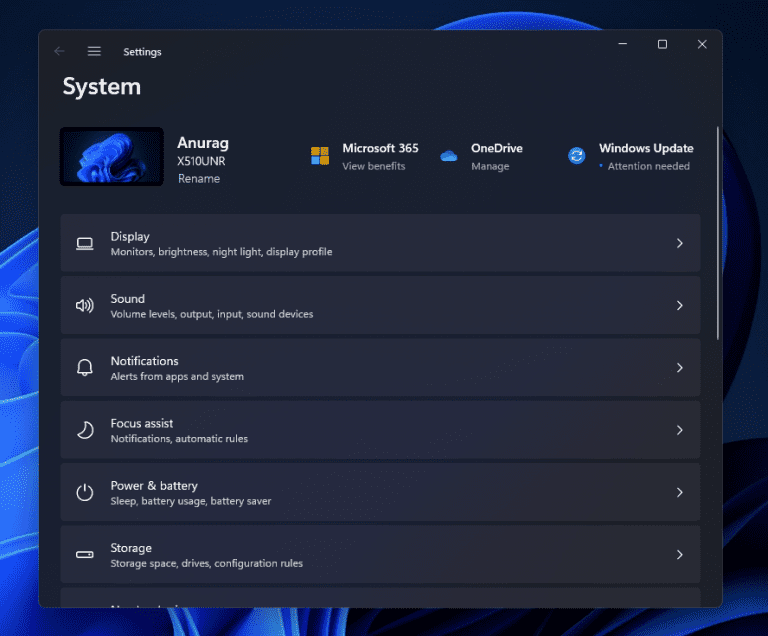Open the hamburger navigation menu
768x636 pixels.
94,51
